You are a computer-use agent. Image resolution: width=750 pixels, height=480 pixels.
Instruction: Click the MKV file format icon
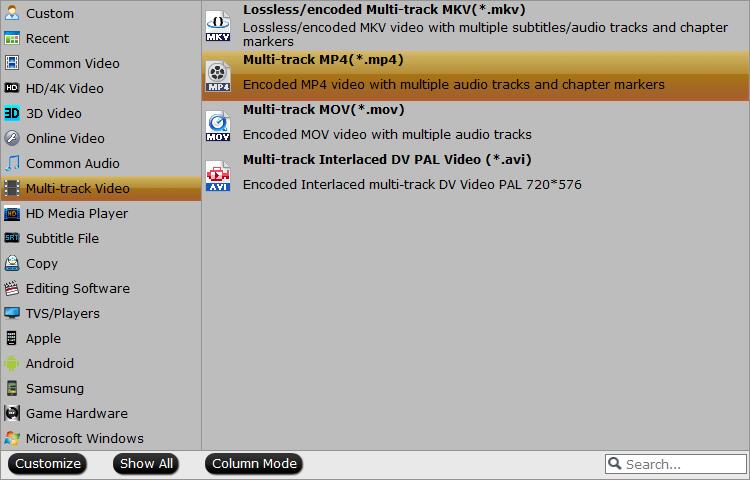[218, 26]
